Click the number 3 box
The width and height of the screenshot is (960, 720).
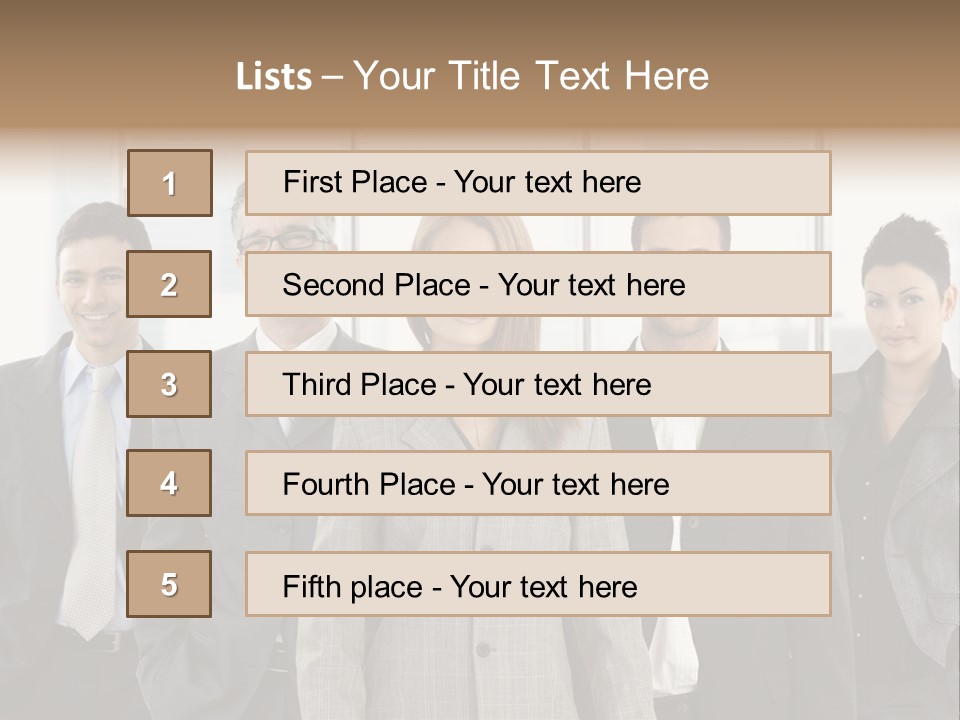(x=169, y=384)
